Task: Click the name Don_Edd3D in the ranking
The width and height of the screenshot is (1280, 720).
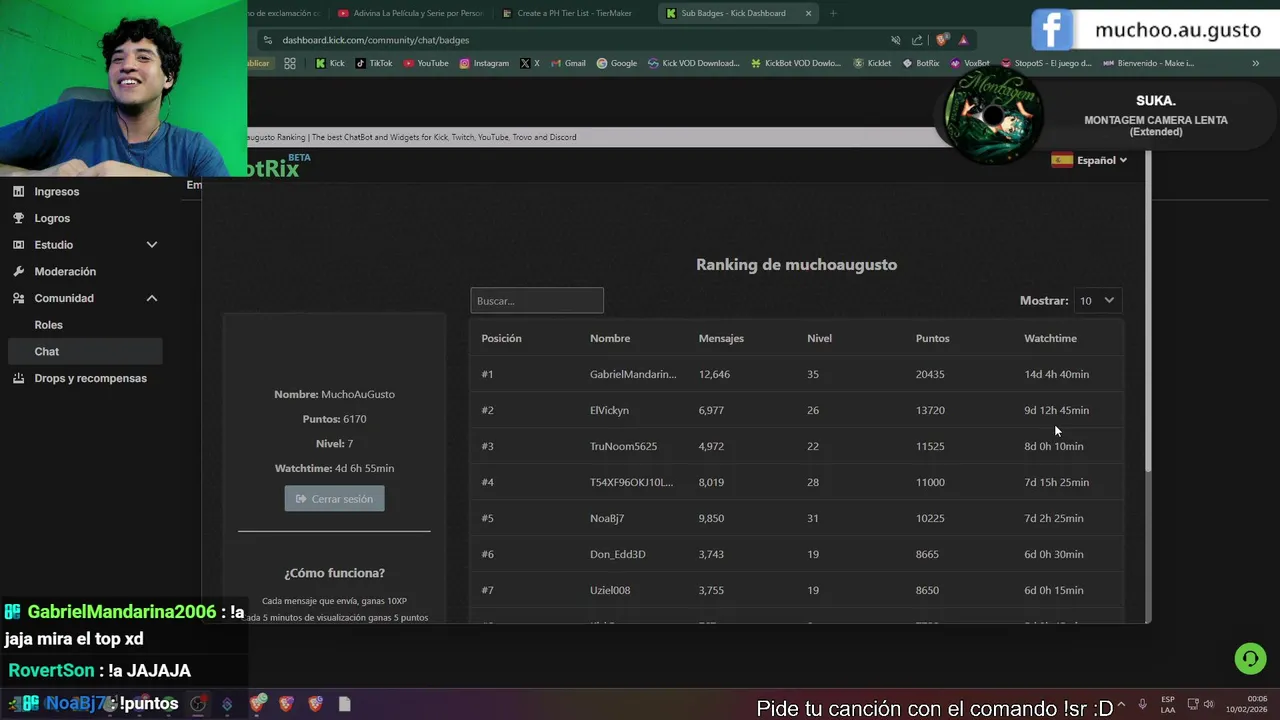Action: (618, 554)
